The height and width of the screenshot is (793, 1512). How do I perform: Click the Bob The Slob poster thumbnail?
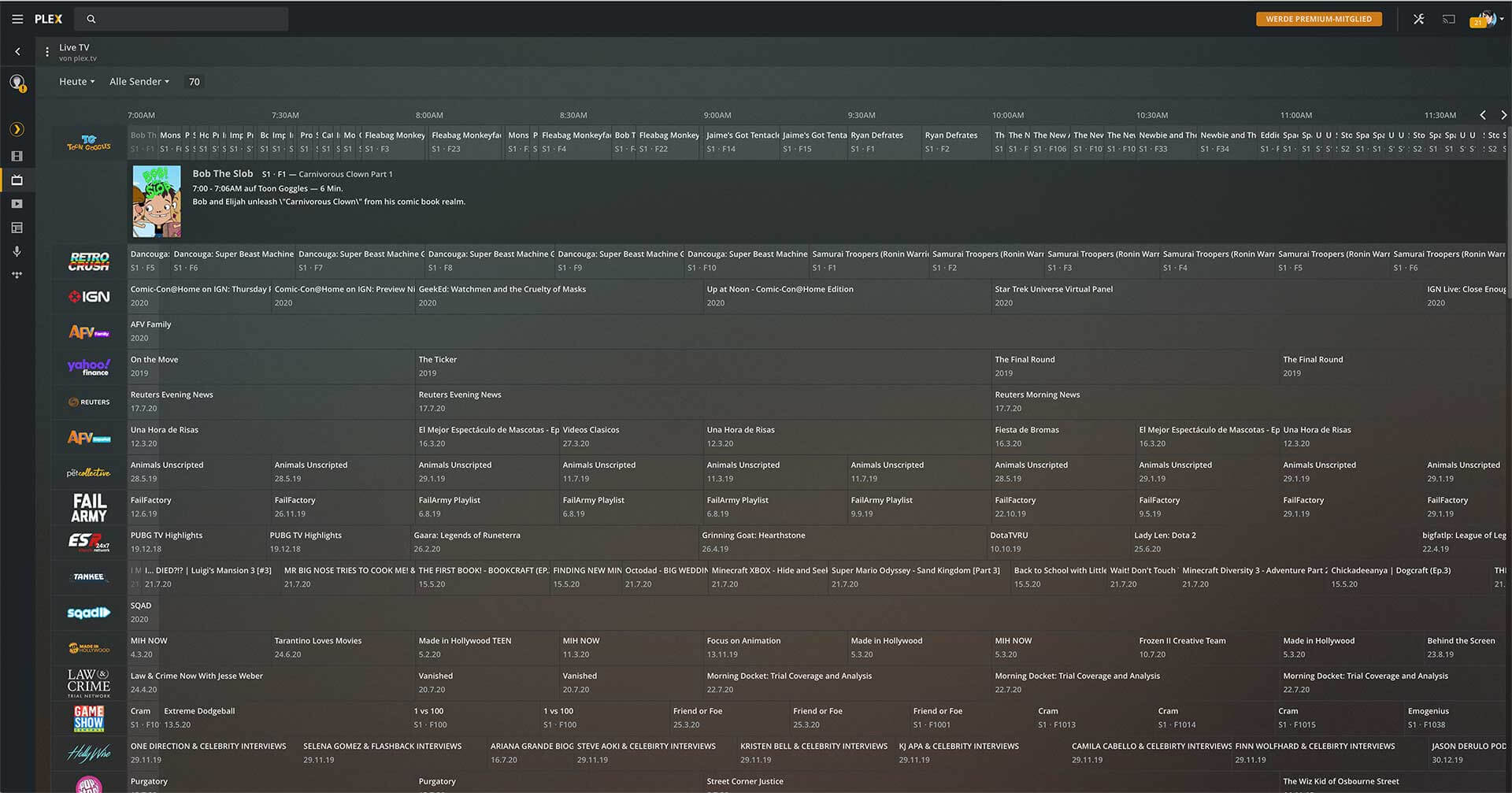point(157,201)
